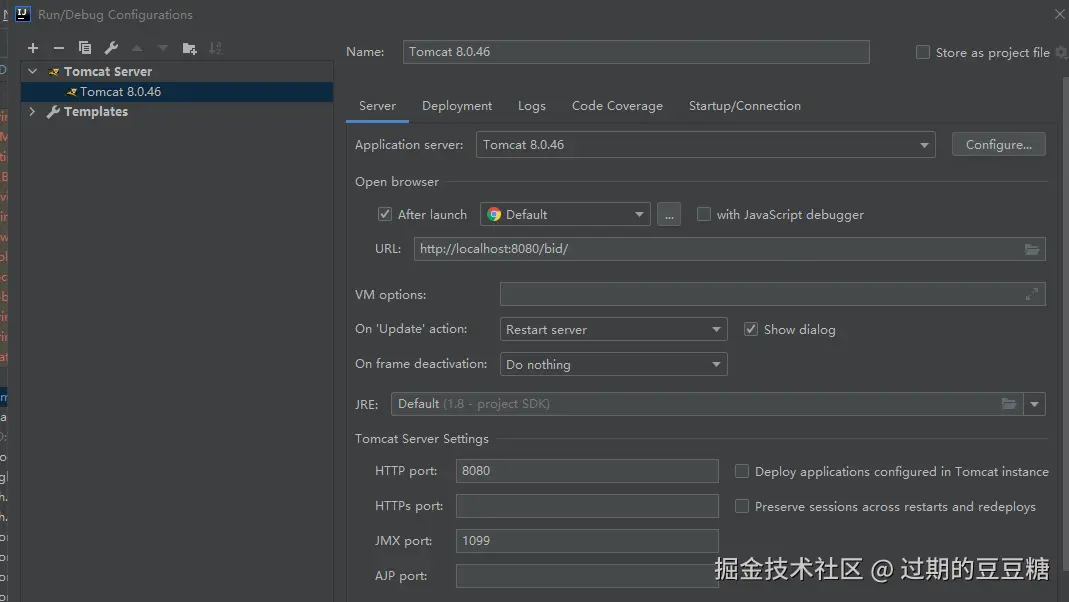
Task: Click the Name input field
Action: tap(636, 52)
